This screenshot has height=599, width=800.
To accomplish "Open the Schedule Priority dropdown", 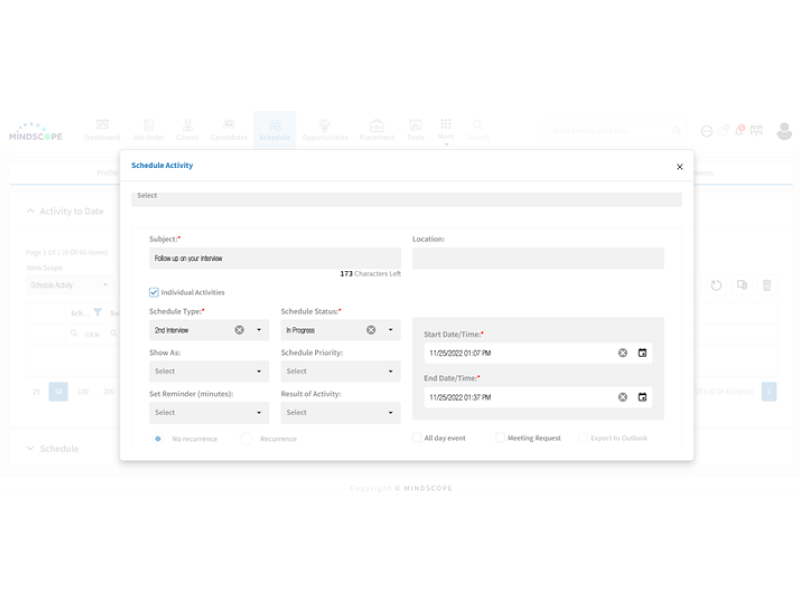I will (340, 370).
